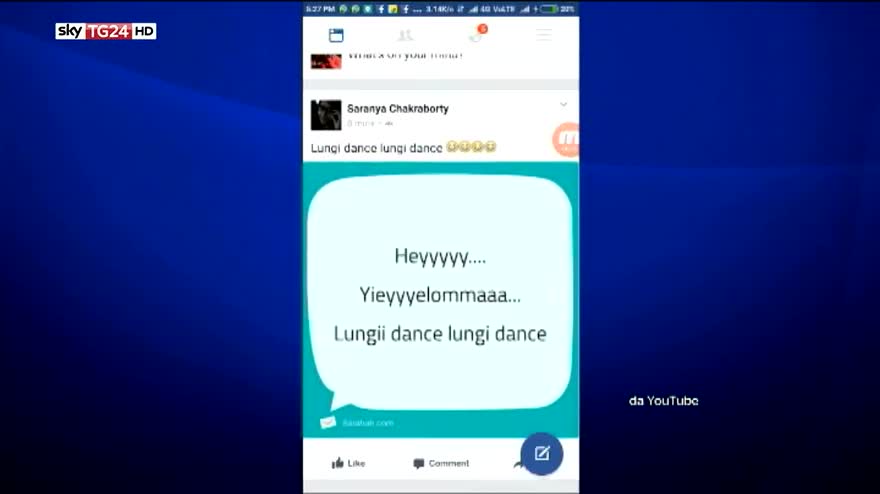Open the Sarahah speech-bubble image
880x494 pixels.
tap(440, 295)
